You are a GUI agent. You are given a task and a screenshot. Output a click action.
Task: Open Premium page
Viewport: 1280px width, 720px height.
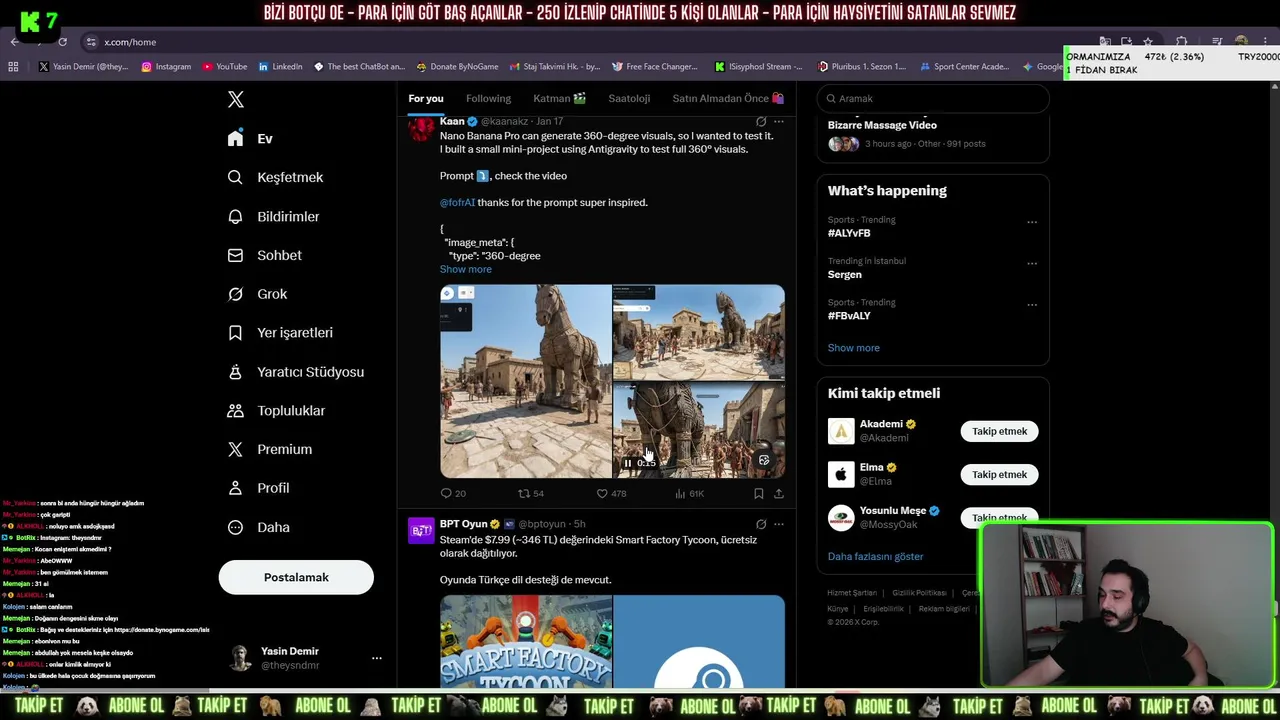pyautogui.click(x=269, y=449)
